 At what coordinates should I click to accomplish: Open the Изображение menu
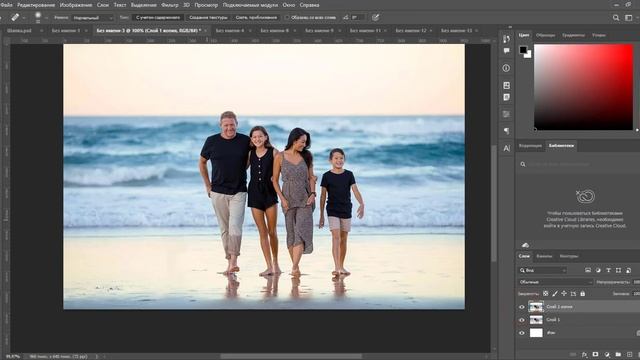[76, 5]
